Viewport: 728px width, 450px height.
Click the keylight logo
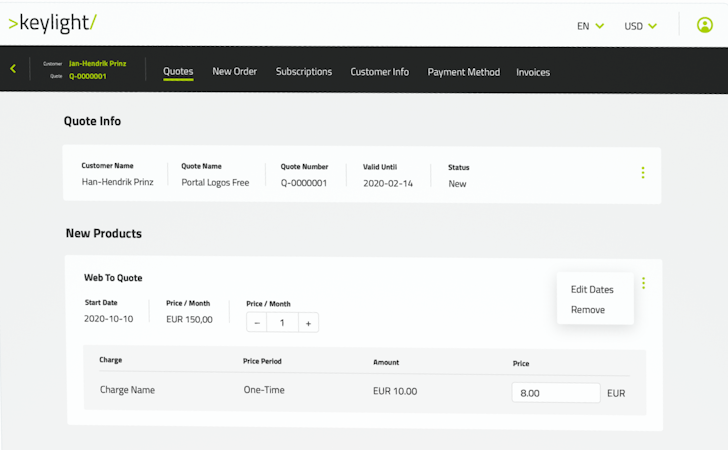click(52, 23)
